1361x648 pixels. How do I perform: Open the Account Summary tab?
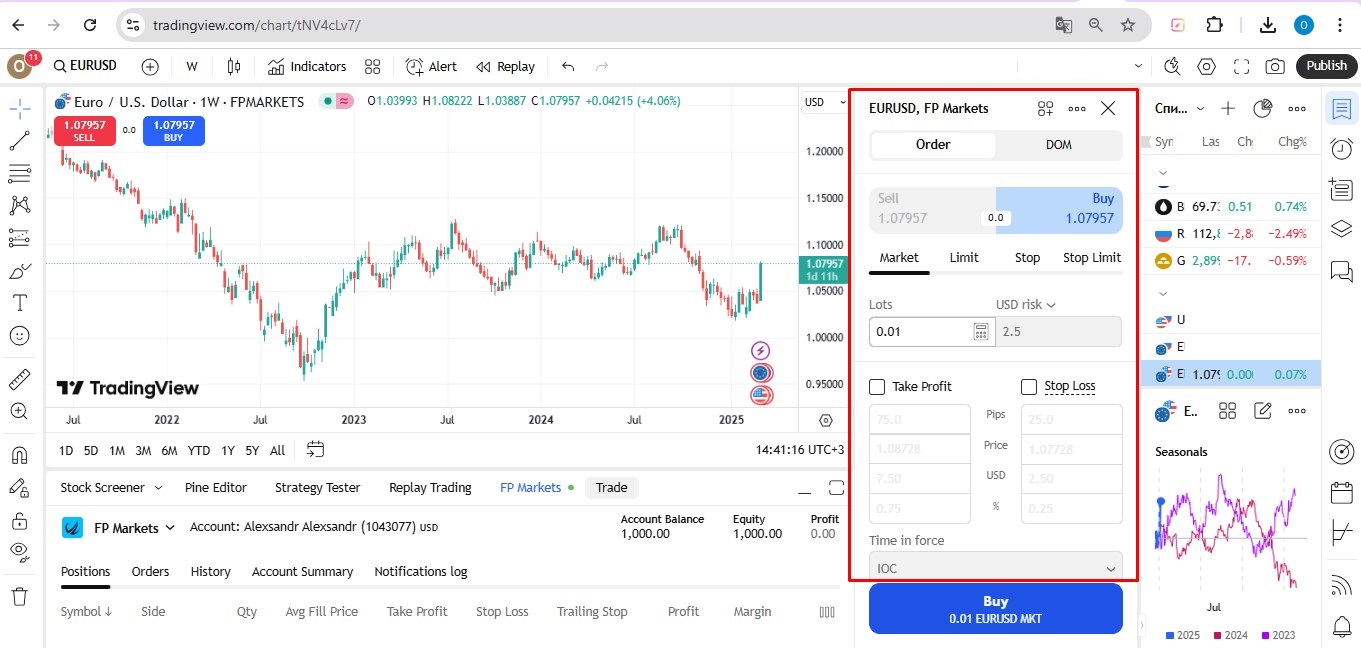[x=302, y=571]
